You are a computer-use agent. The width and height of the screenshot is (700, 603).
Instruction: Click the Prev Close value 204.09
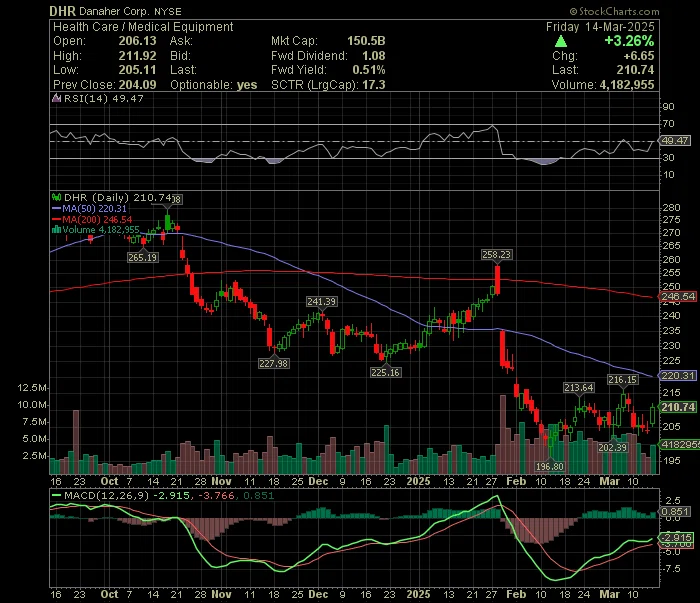click(138, 85)
